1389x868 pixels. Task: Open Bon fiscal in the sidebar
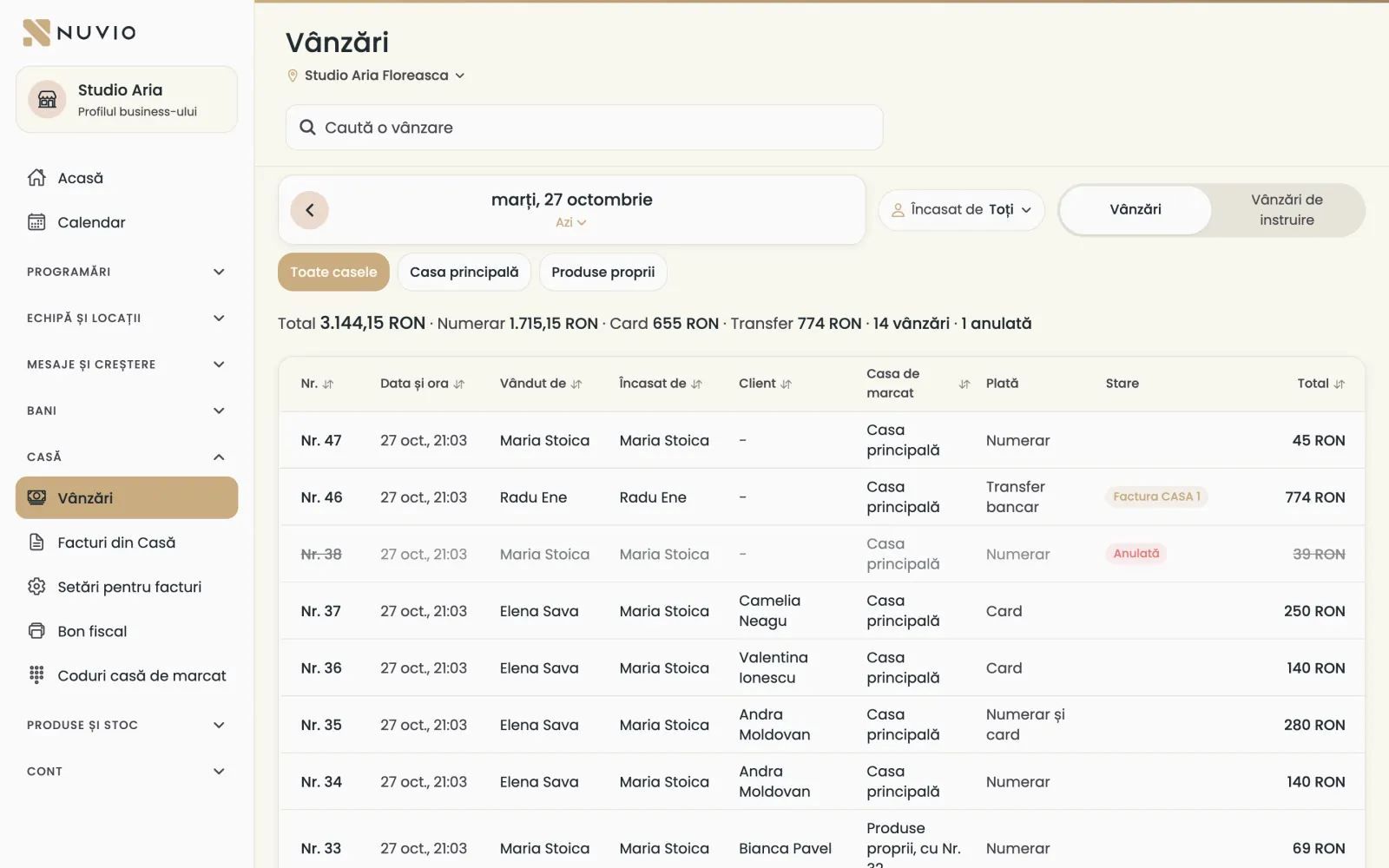coord(127,631)
